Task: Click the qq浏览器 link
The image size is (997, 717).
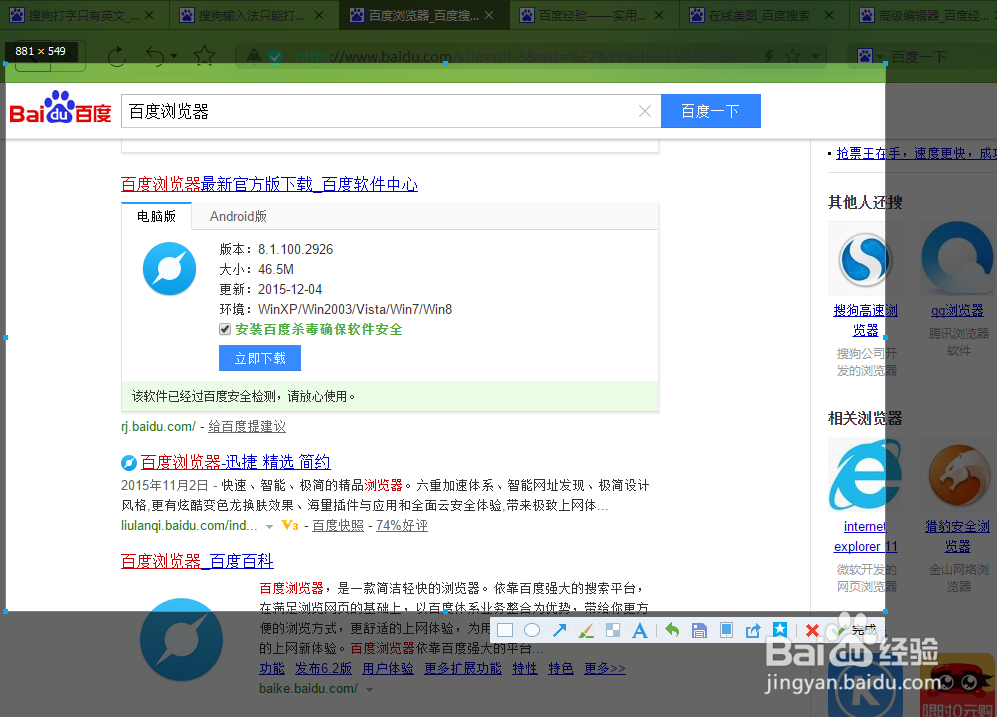Action: pos(957,310)
